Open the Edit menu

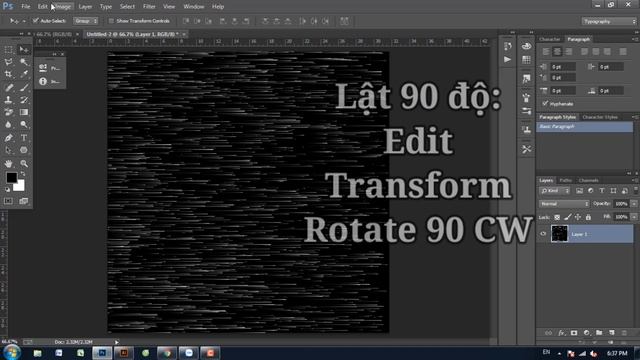pyautogui.click(x=42, y=7)
